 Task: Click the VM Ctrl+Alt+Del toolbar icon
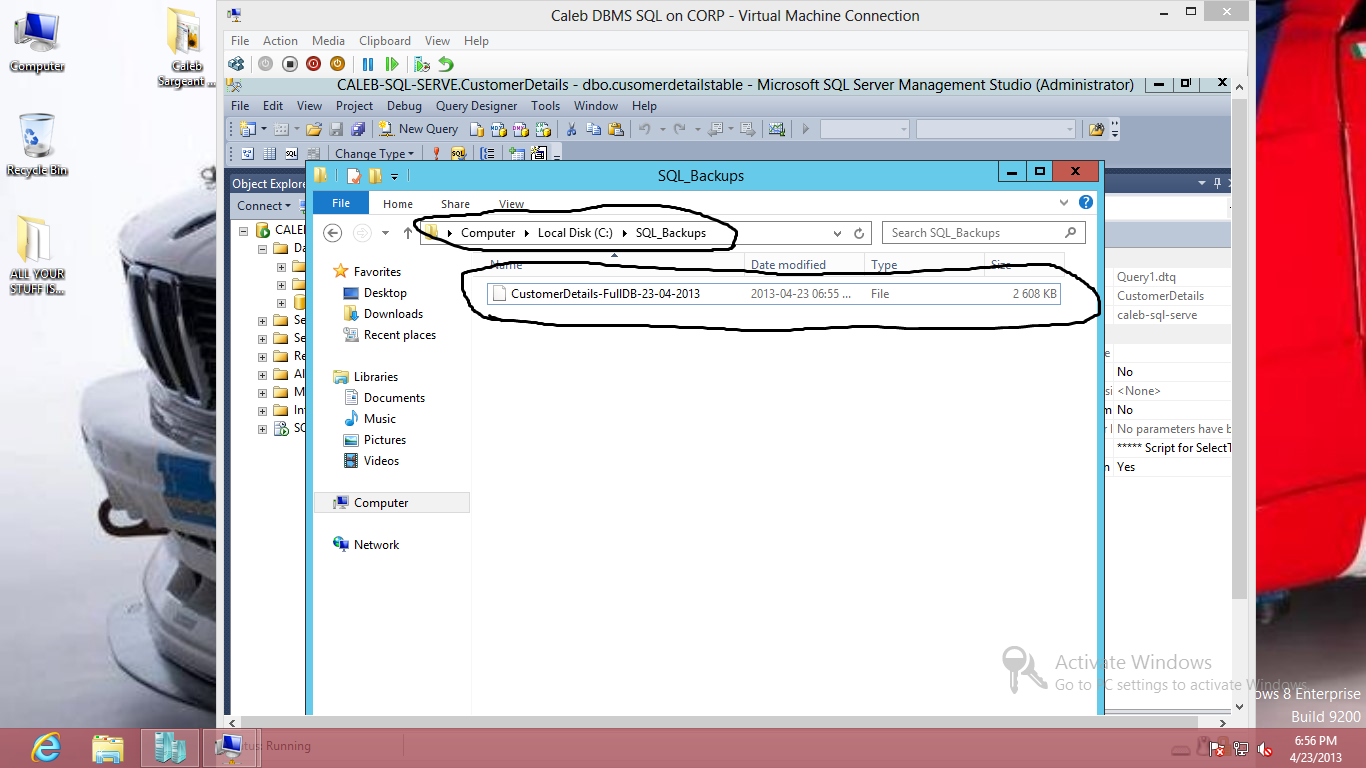point(236,64)
